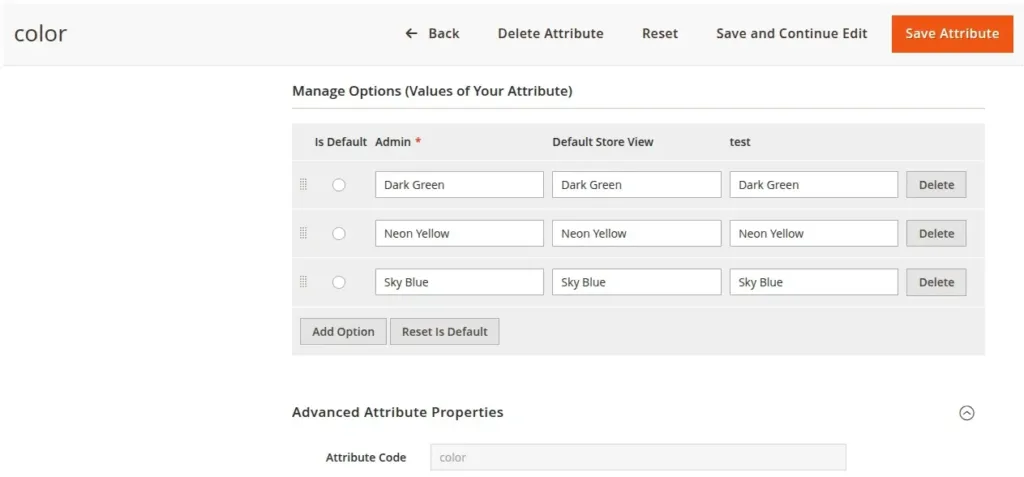Screen dimensions: 1024x477
Task: Click the Add Option button
Action: [x=343, y=331]
